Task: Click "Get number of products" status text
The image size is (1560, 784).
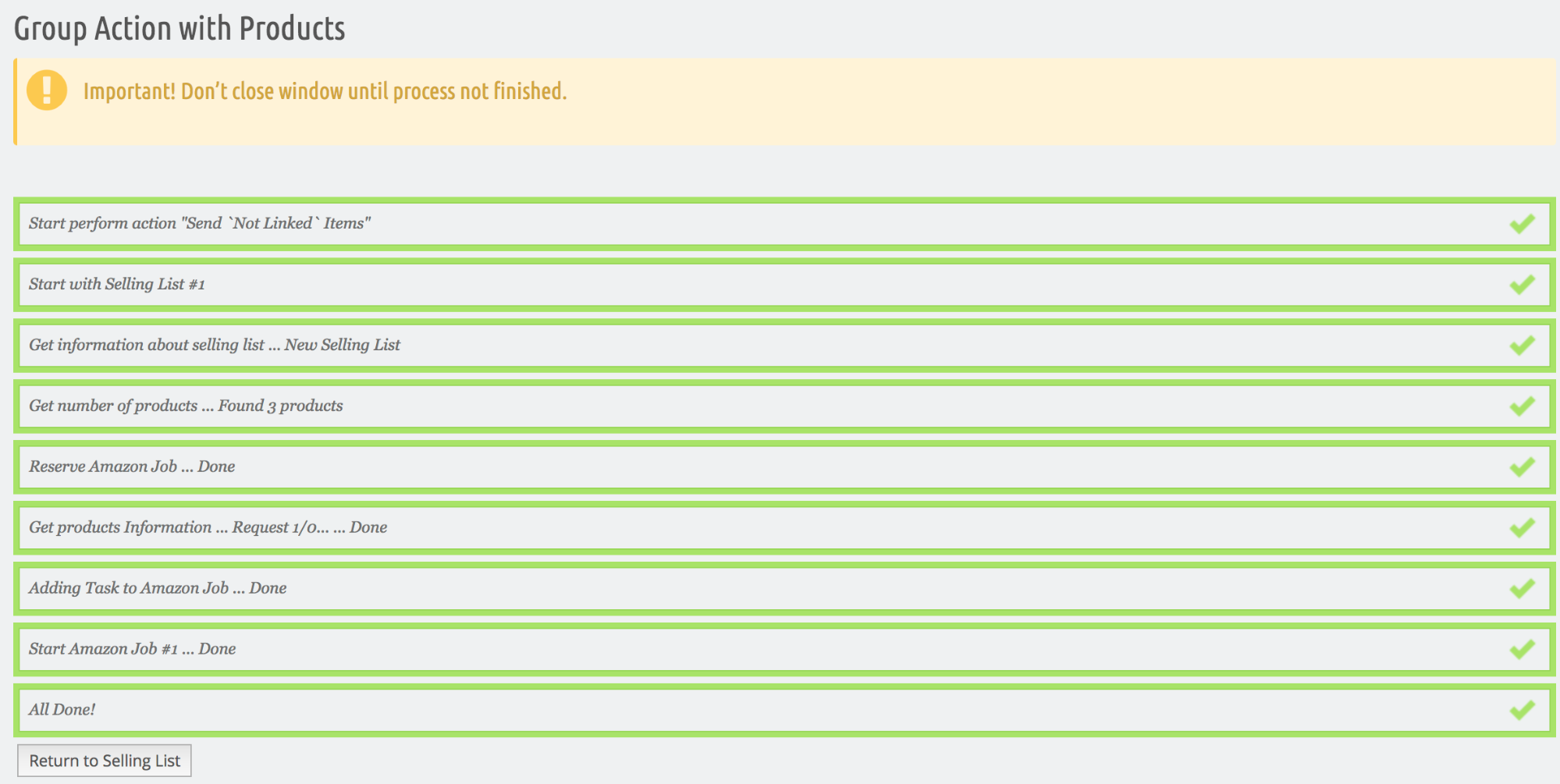Action: pos(113,406)
